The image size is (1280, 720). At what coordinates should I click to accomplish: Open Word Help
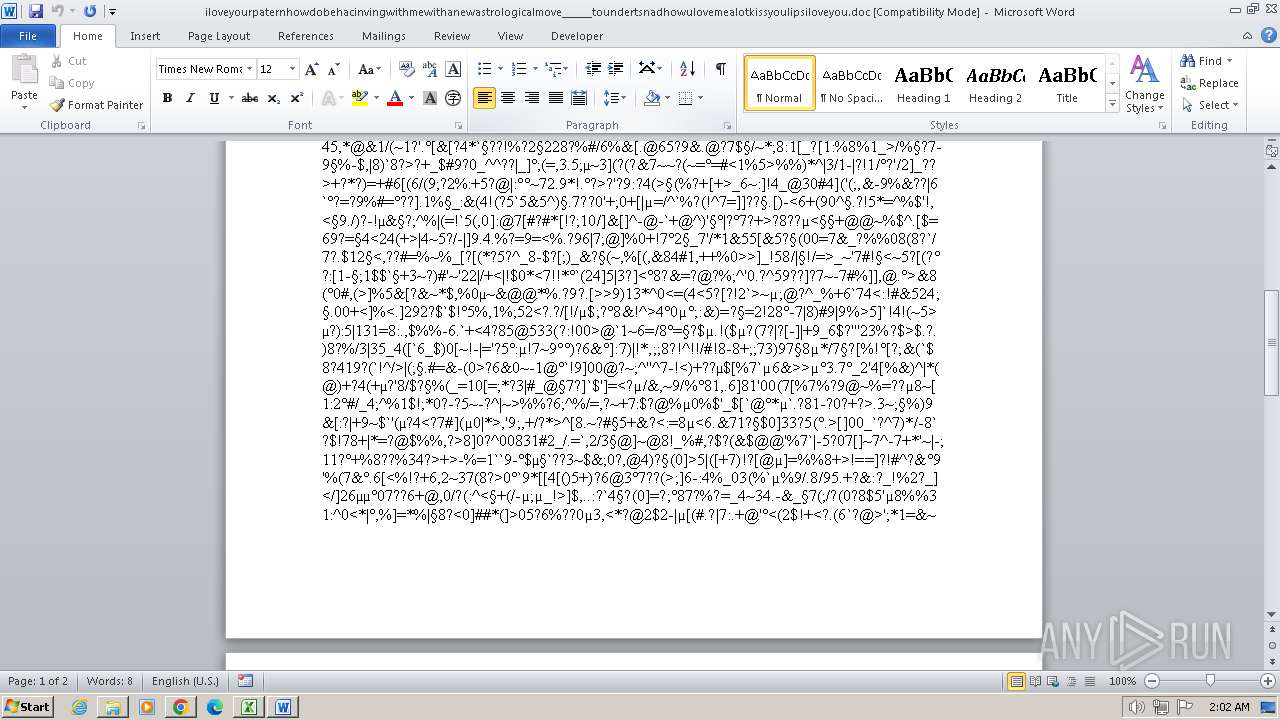(x=1269, y=35)
